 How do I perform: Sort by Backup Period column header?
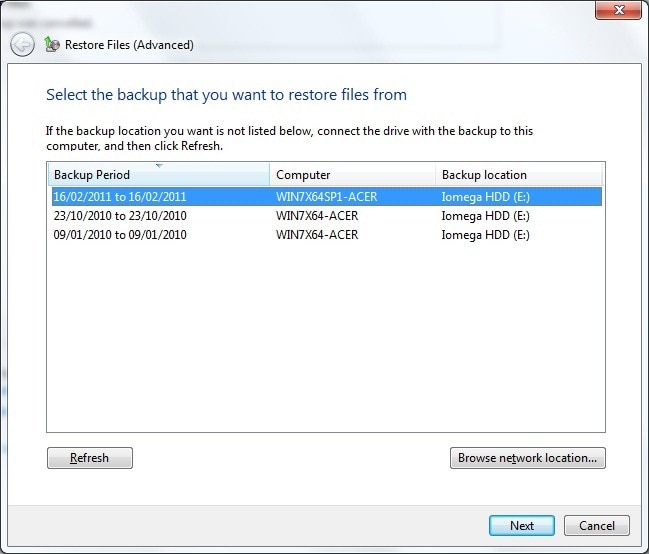coord(159,175)
